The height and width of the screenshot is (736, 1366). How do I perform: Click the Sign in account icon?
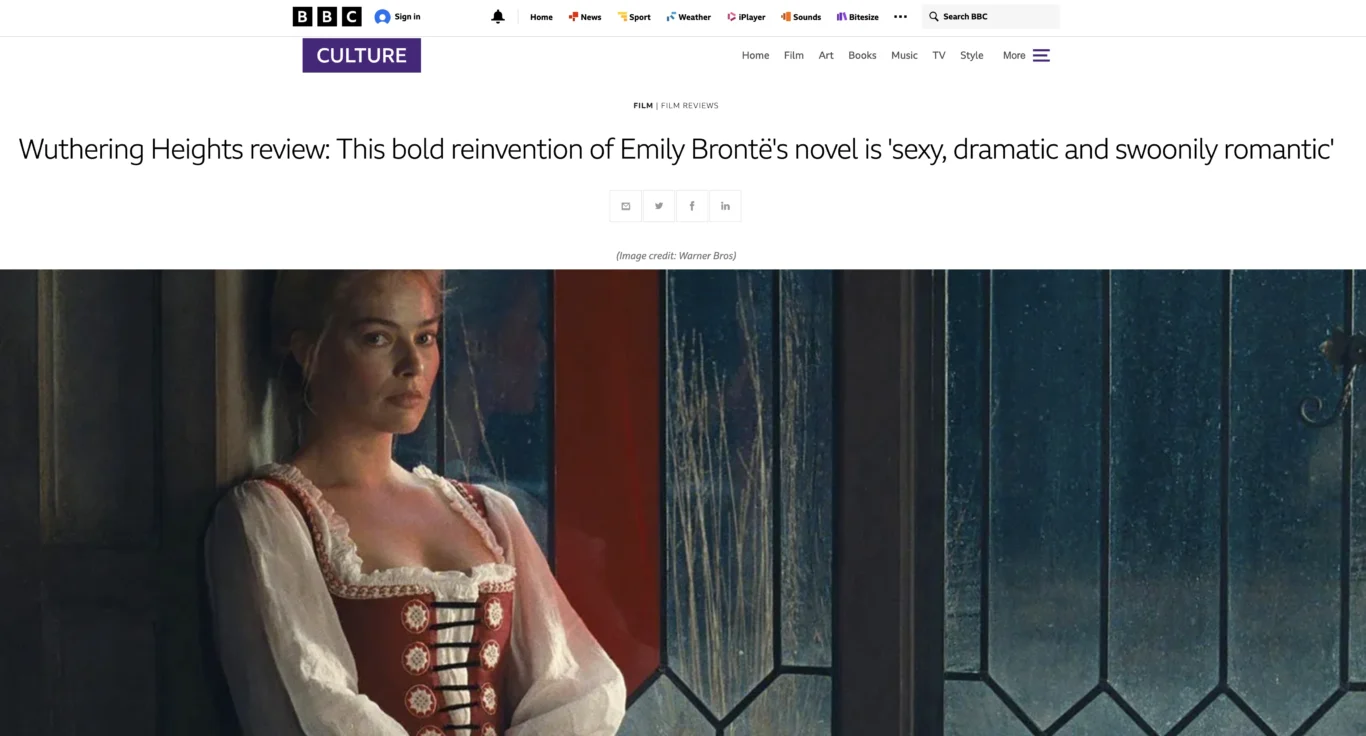click(382, 16)
